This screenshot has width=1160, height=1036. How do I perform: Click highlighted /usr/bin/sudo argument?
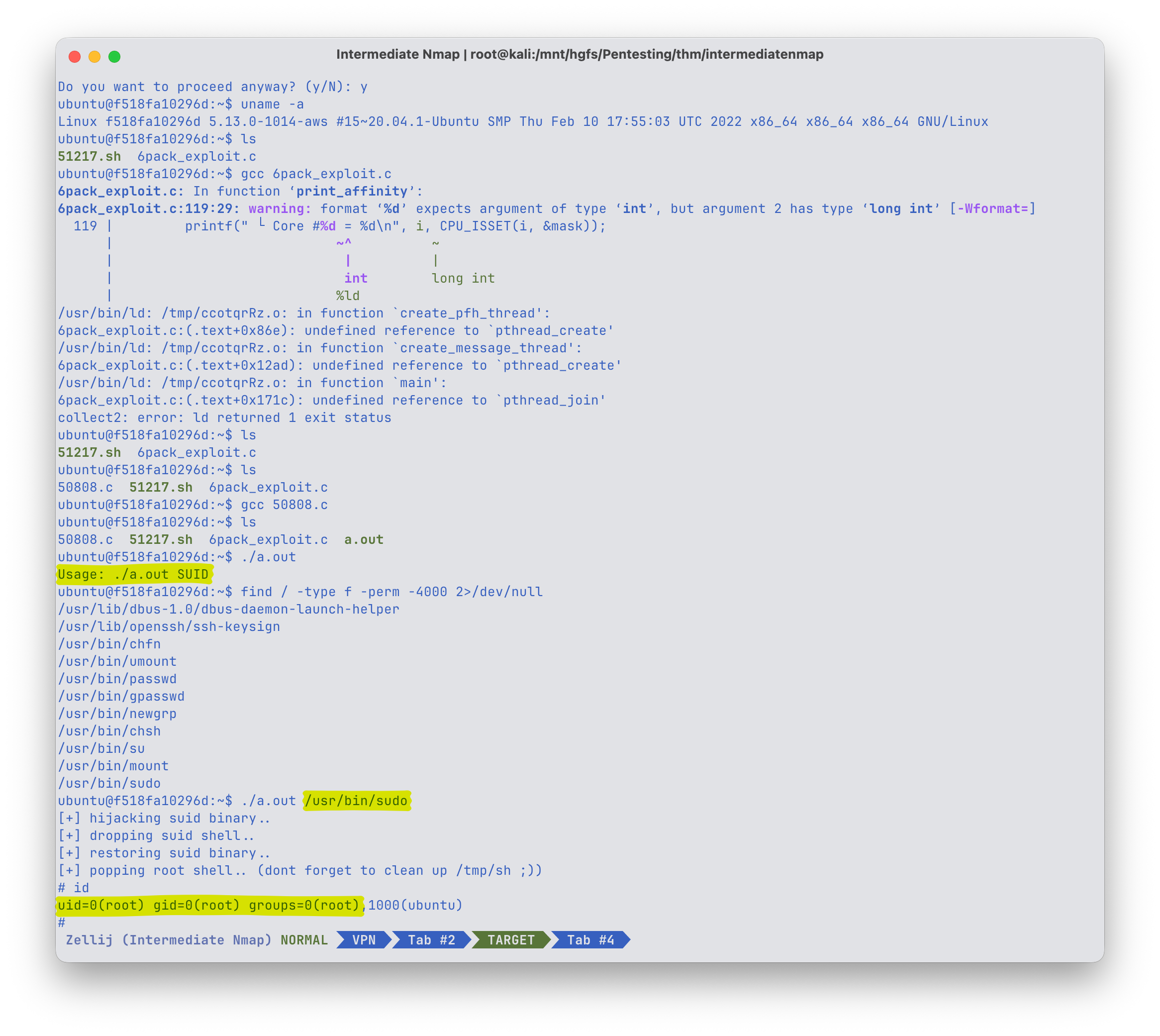coord(357,801)
